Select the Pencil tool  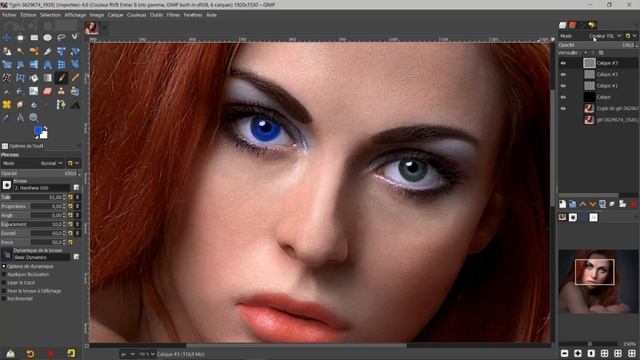tap(75, 78)
